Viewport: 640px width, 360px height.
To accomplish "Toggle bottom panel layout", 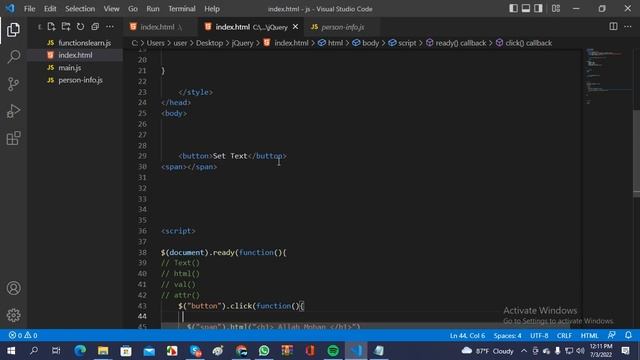I will click(526, 8).
